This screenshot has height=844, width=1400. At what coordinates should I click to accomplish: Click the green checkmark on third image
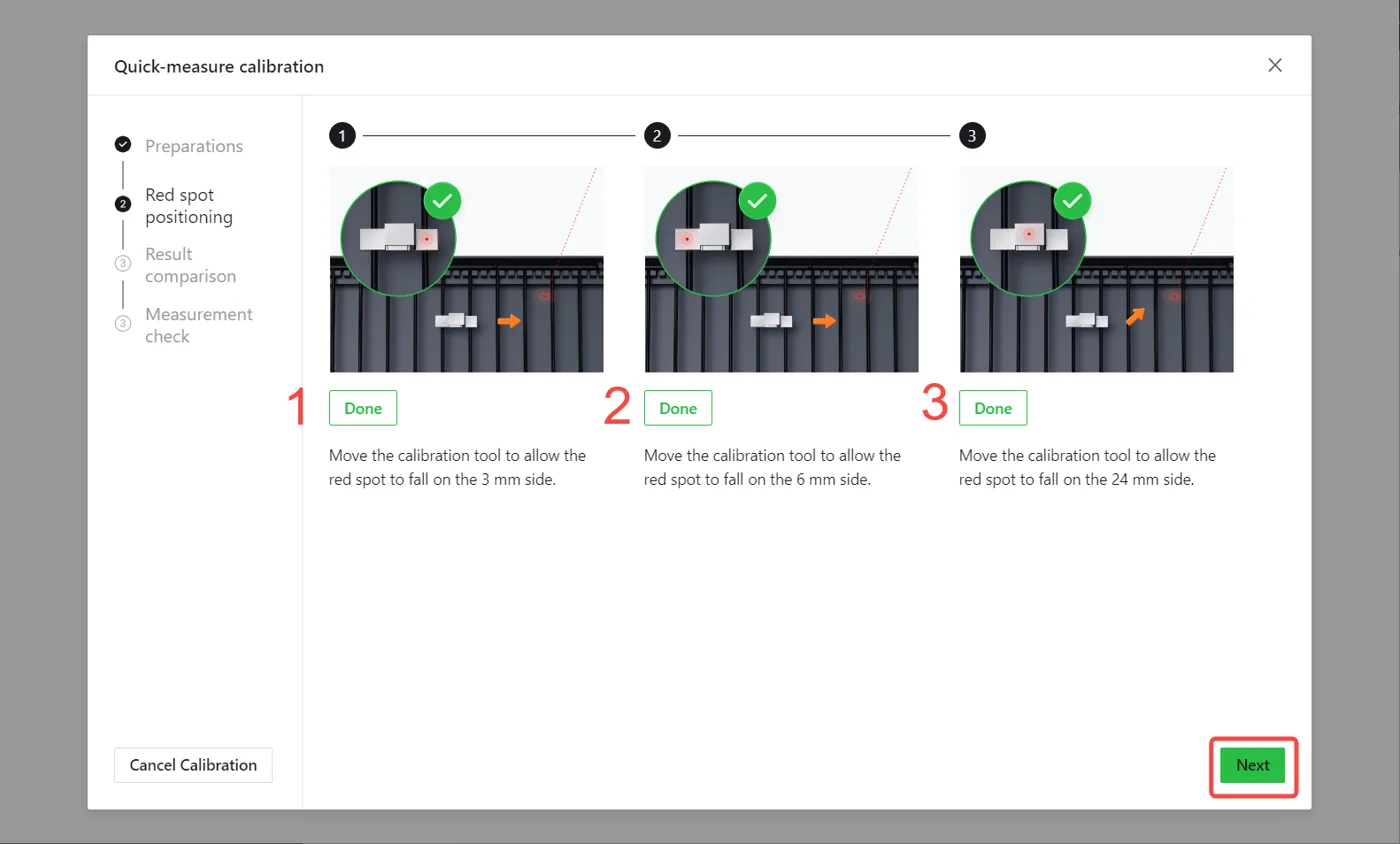pos(1073,201)
